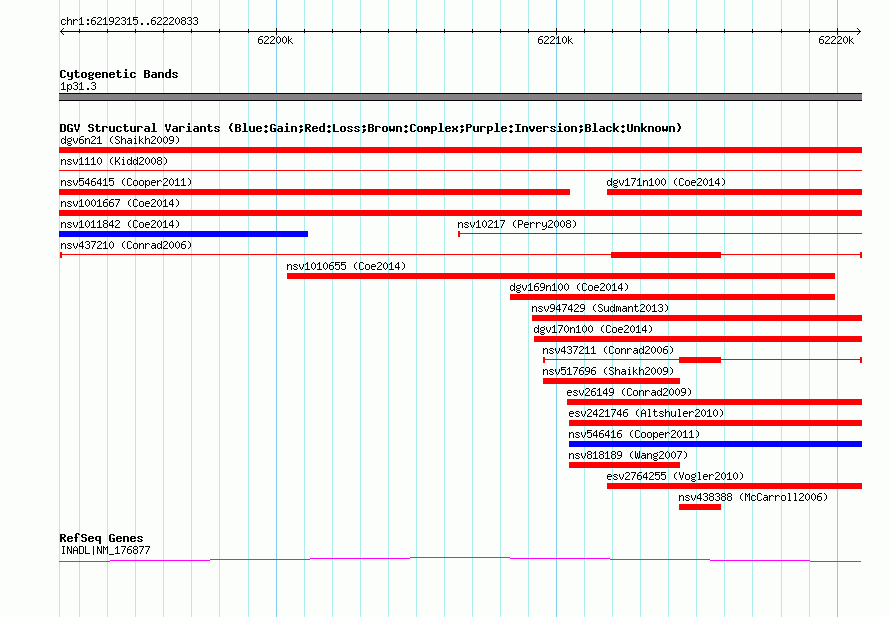The height and width of the screenshot is (617, 890).
Task: Click the RefSeq Genes track title
Action: click(x=101, y=538)
